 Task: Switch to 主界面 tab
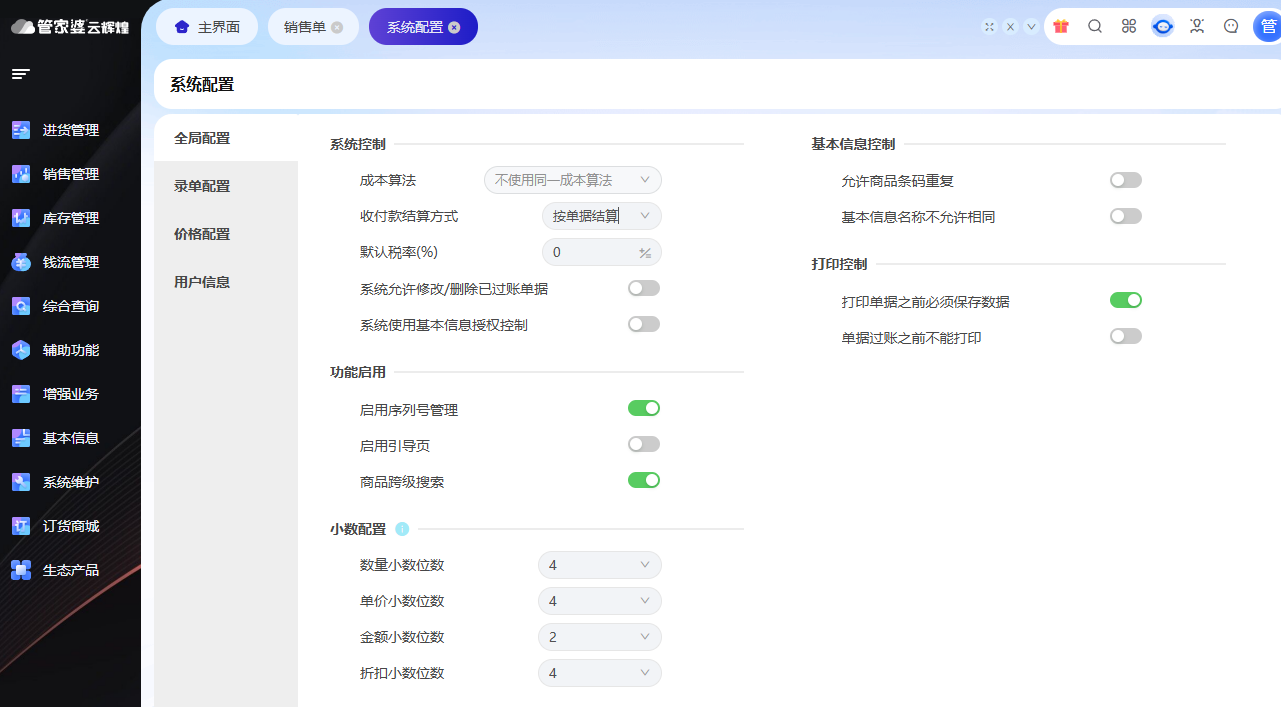click(207, 27)
